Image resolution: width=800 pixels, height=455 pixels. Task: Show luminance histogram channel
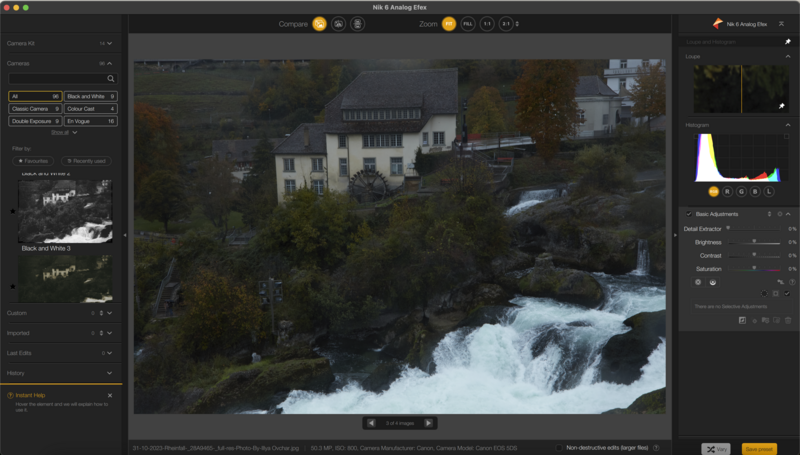coord(769,192)
